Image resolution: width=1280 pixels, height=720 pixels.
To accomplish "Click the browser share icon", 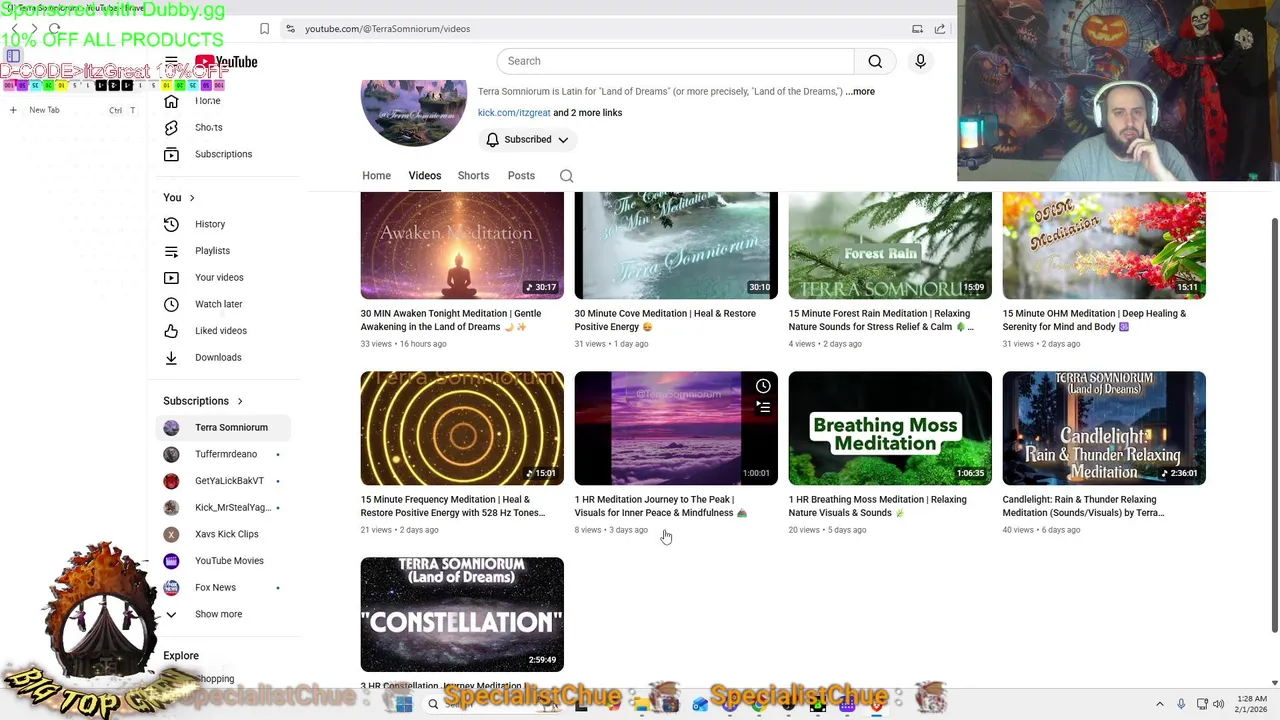I will coord(940,29).
